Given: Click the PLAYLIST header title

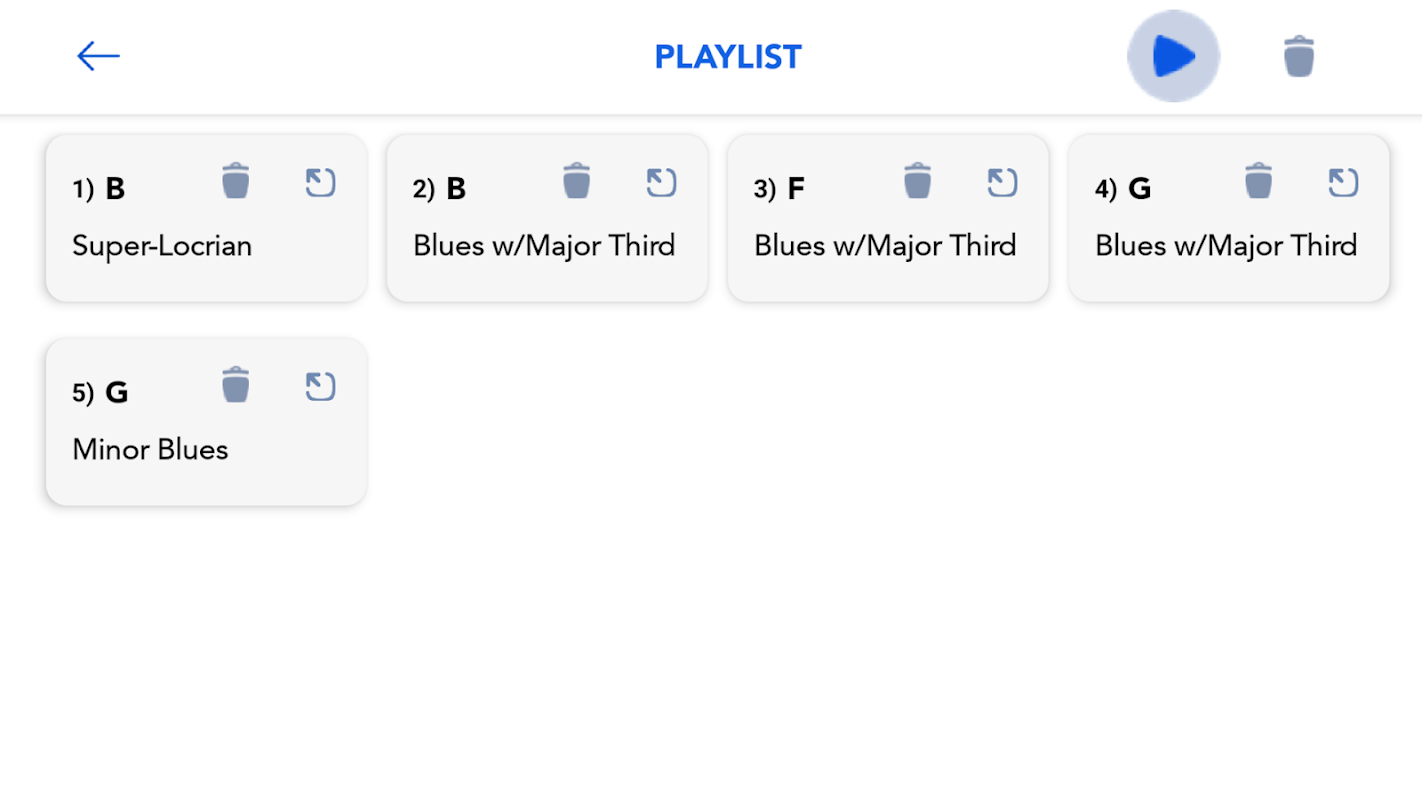Looking at the screenshot, I should [x=728, y=57].
